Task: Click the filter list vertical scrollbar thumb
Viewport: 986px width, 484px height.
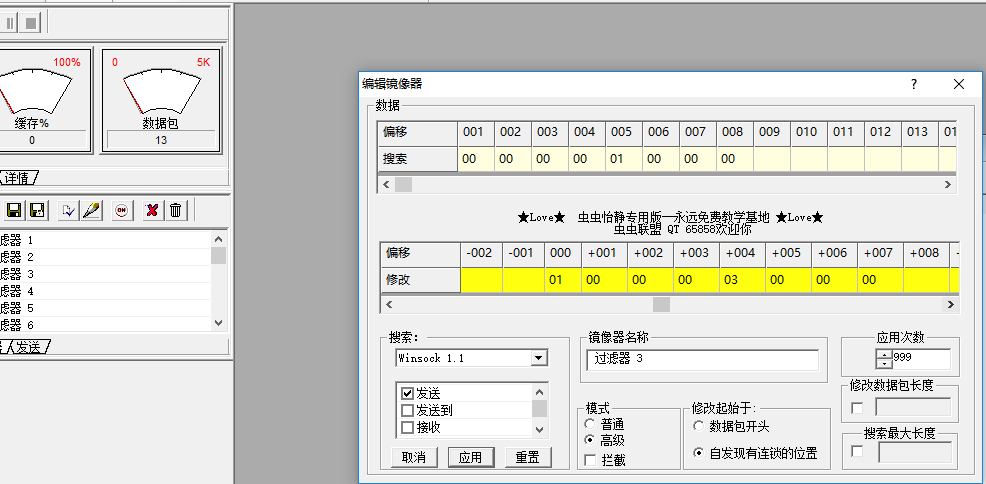Action: [218, 255]
